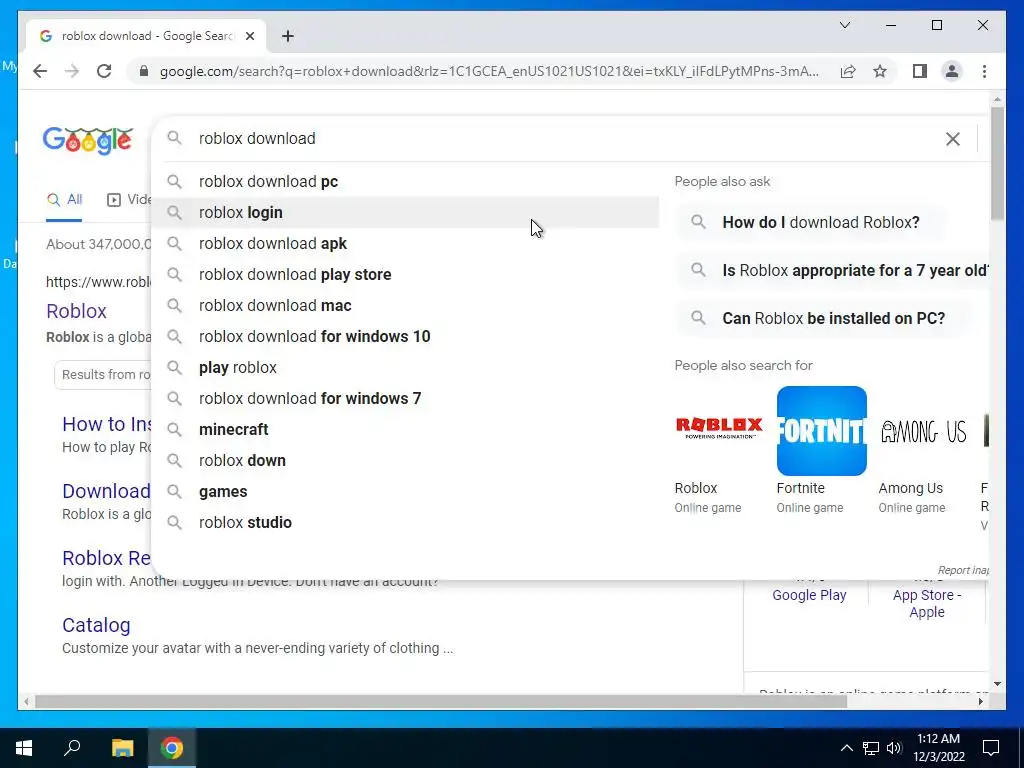The image size is (1024, 768).
Task: Open the Among Us thumbnail
Action: [923, 430]
